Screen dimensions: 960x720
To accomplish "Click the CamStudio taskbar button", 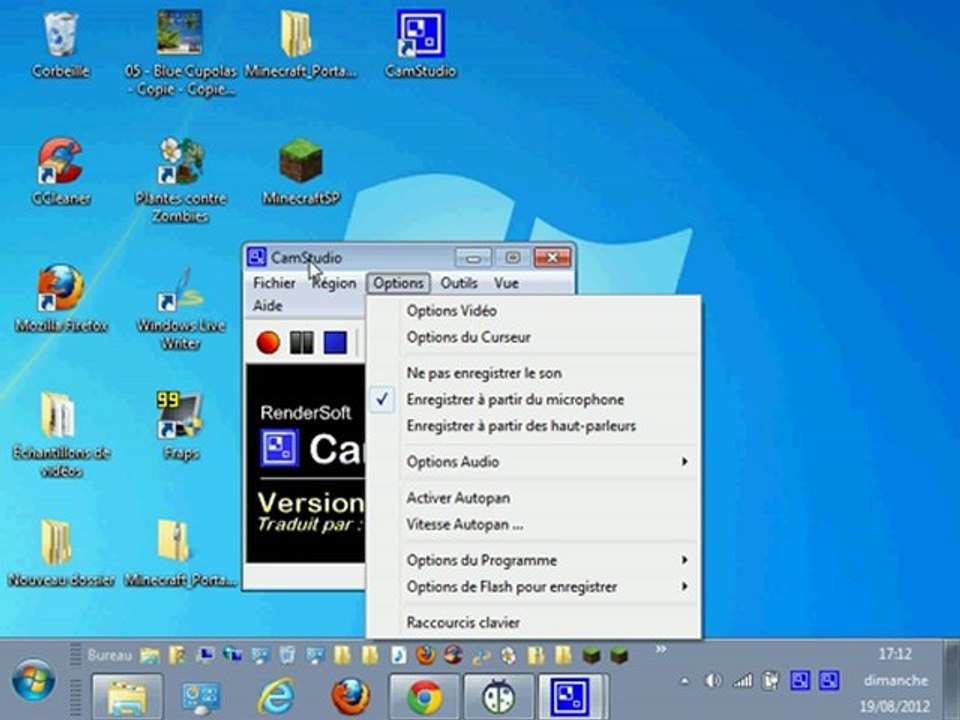I will point(572,696).
